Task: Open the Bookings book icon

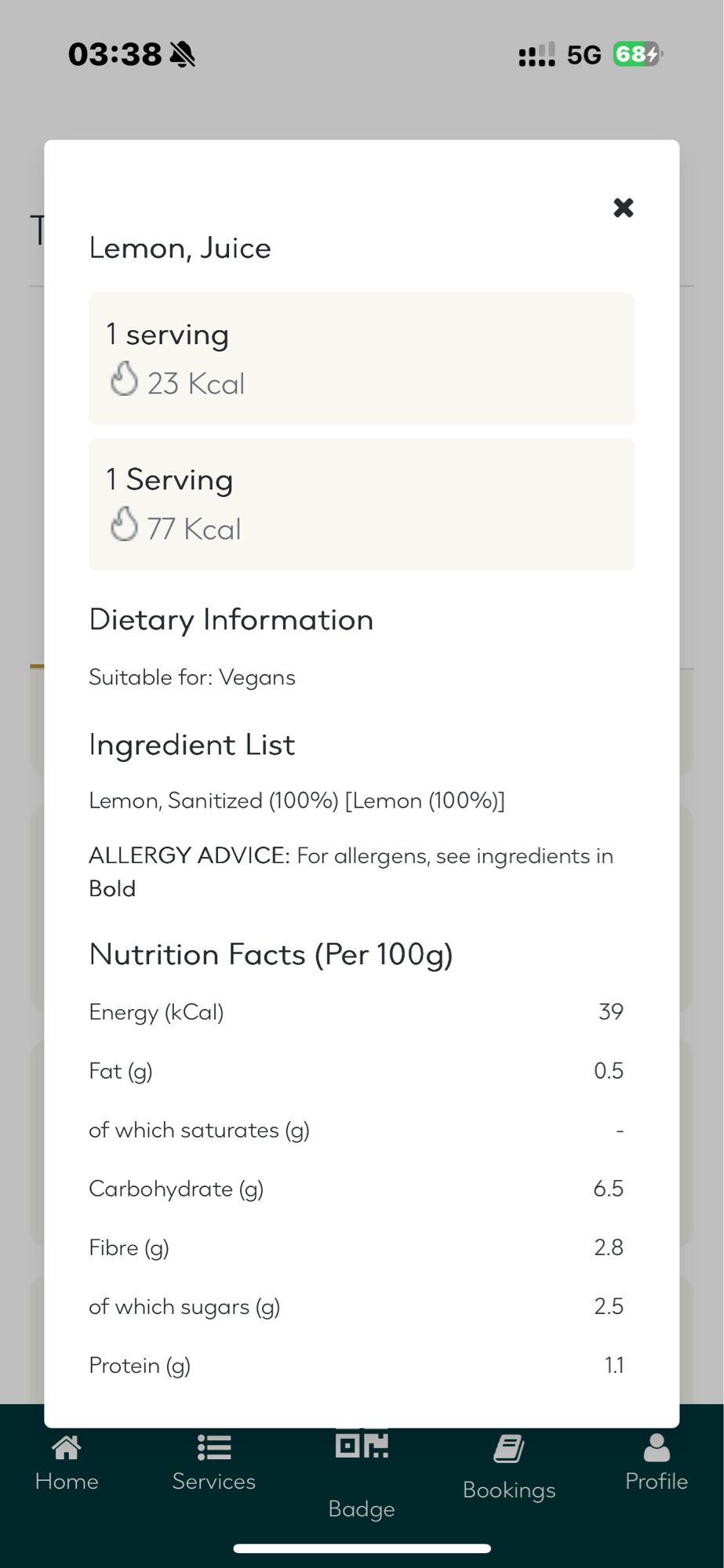Action: (509, 1449)
